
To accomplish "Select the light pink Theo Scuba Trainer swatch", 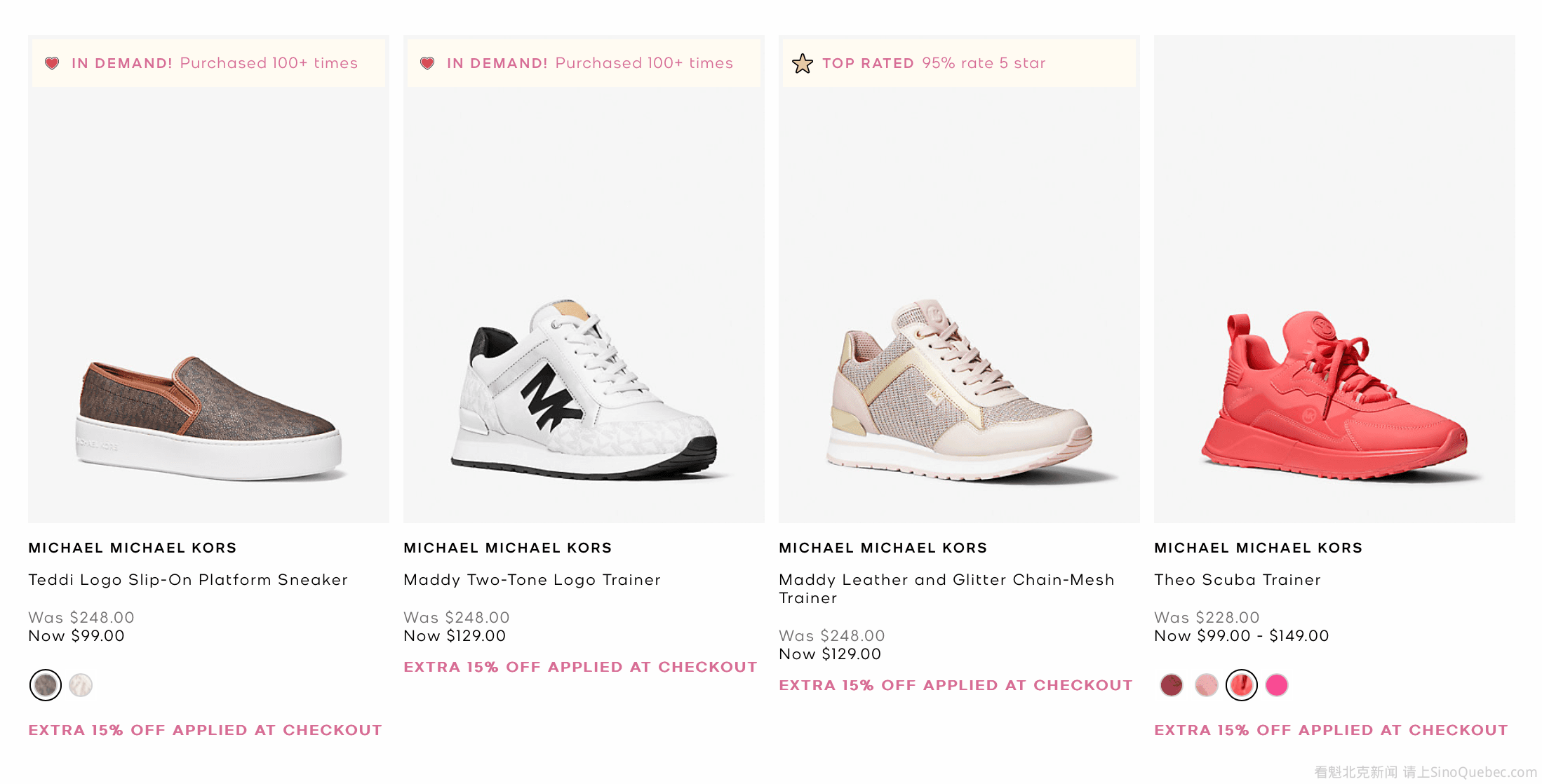I will pos(1207,685).
